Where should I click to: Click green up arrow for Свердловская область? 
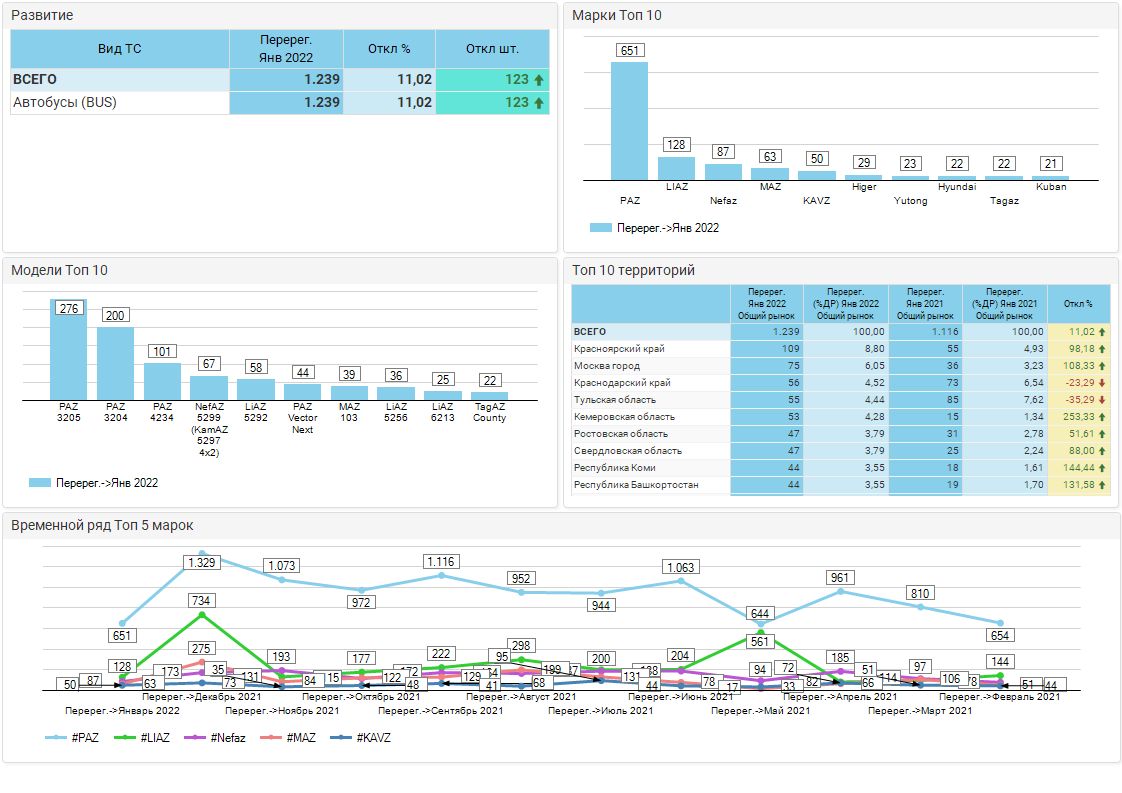[x=1101, y=451]
